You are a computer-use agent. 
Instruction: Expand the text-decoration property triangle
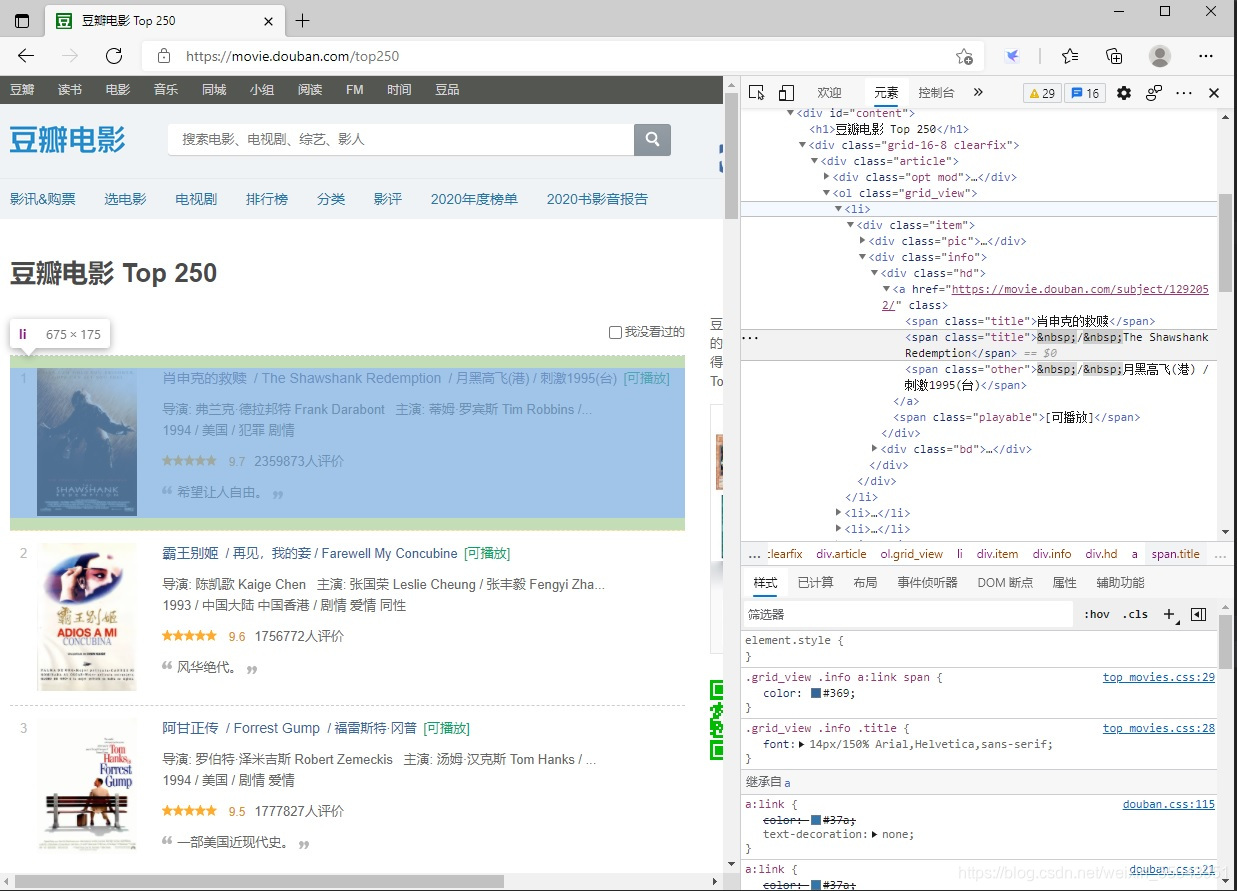coord(875,834)
